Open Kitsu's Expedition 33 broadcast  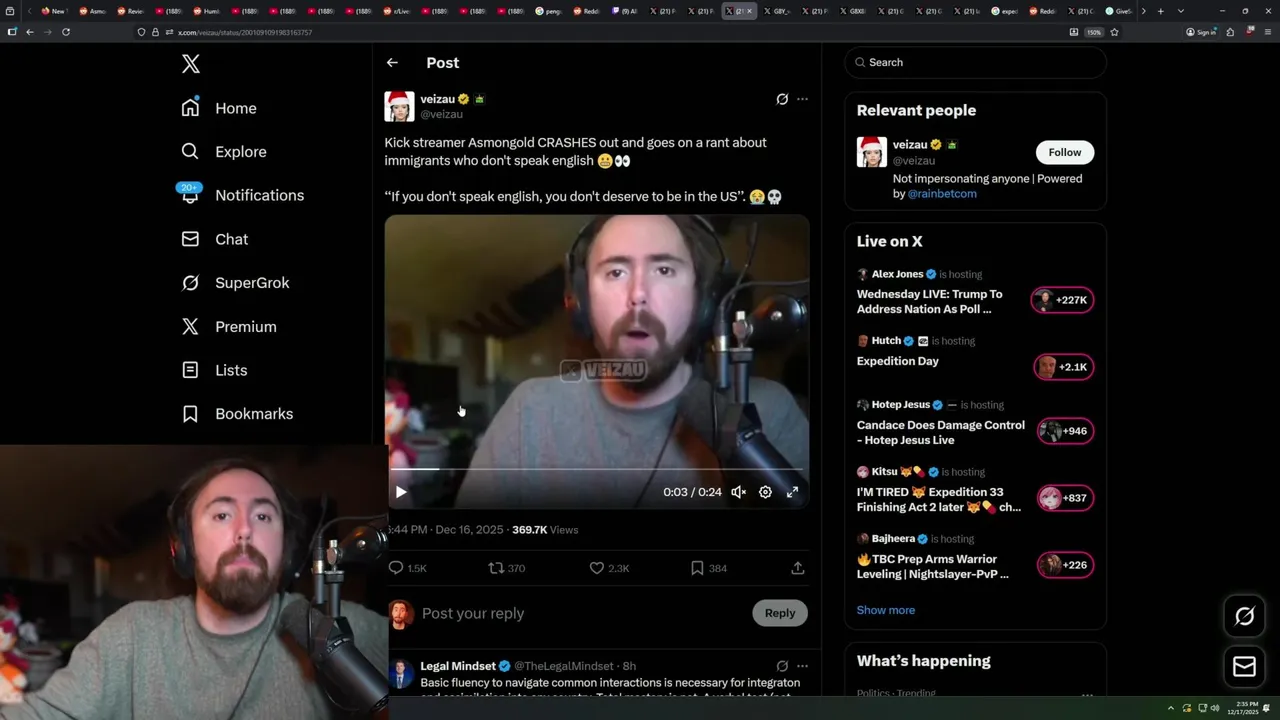[x=939, y=499]
